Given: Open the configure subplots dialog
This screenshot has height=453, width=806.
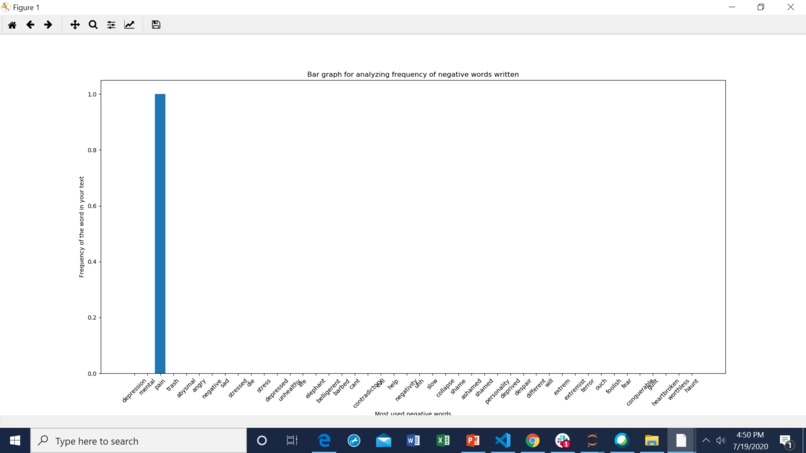Looking at the screenshot, I should [x=111, y=25].
